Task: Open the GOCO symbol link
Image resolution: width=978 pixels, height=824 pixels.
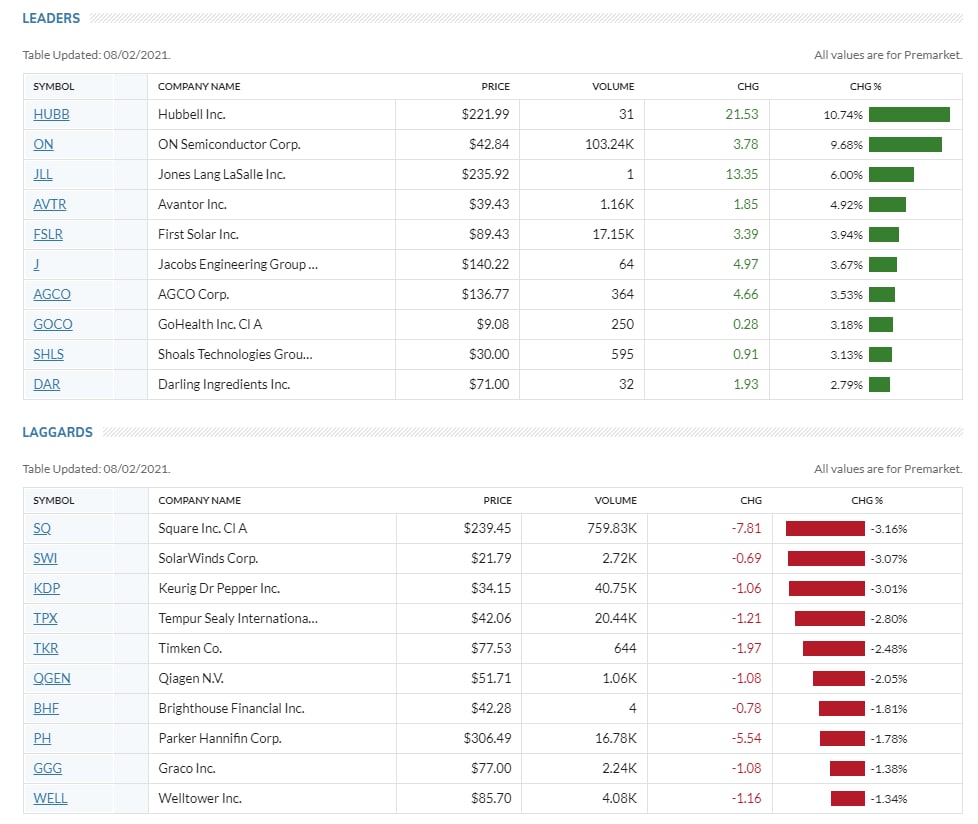Action: [x=53, y=324]
